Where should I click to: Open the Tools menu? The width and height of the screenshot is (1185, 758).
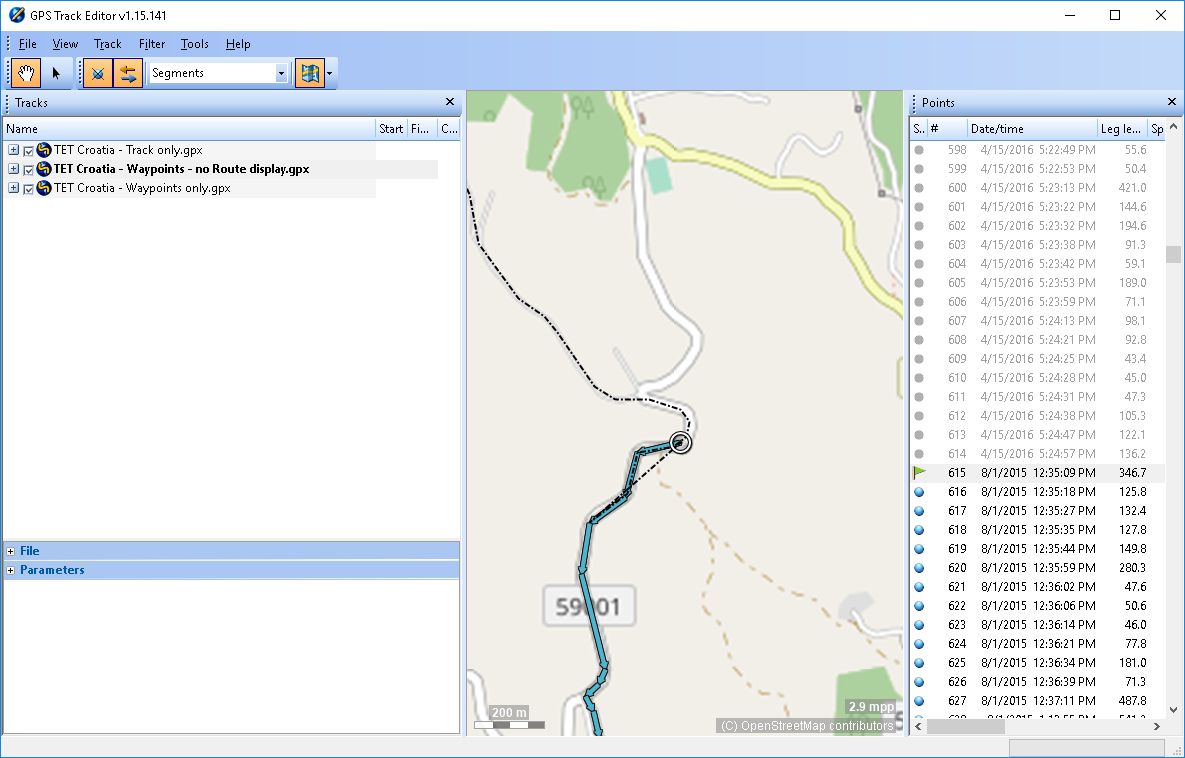194,44
